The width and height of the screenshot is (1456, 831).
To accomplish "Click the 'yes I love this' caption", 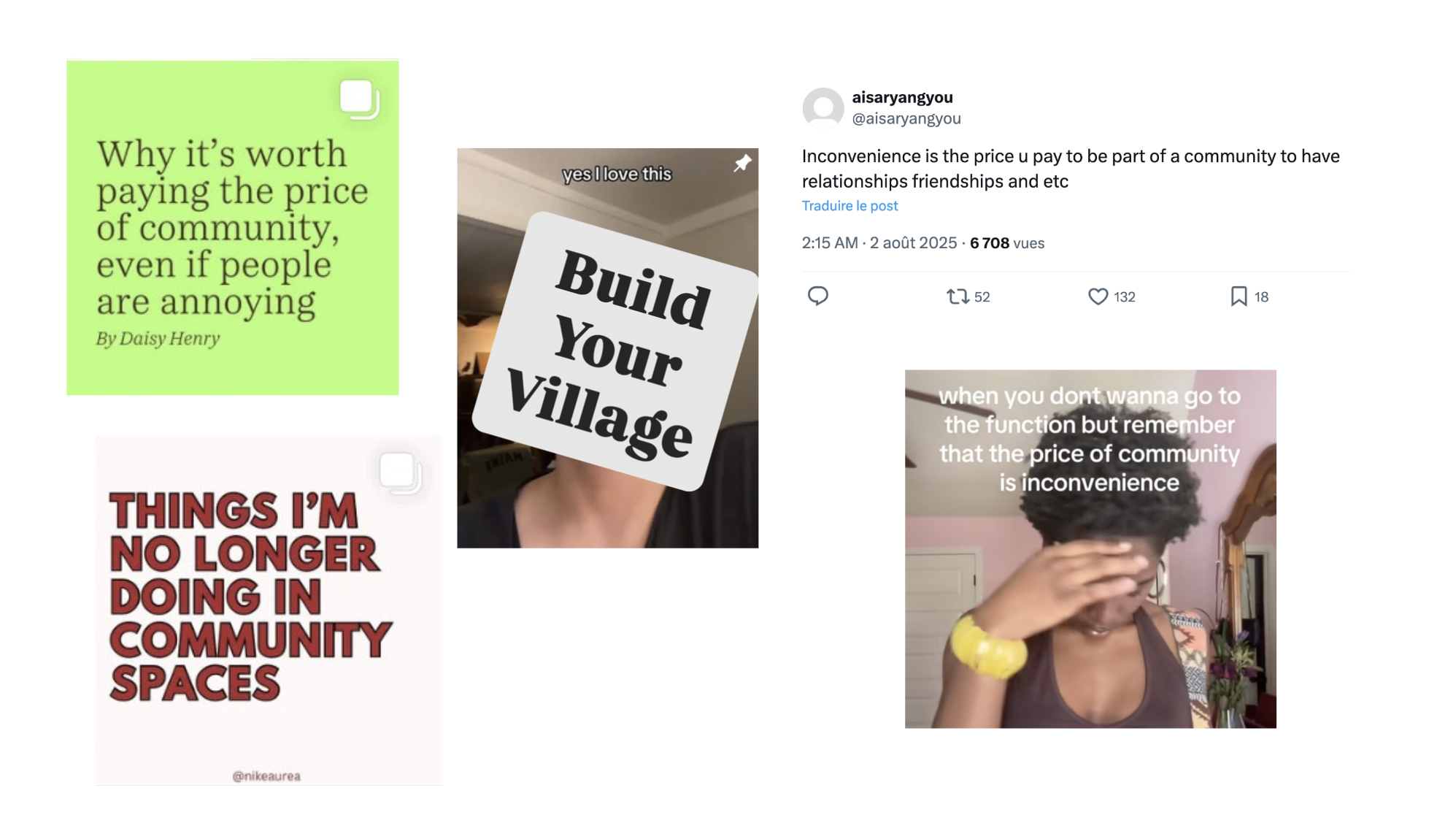I will click(617, 174).
